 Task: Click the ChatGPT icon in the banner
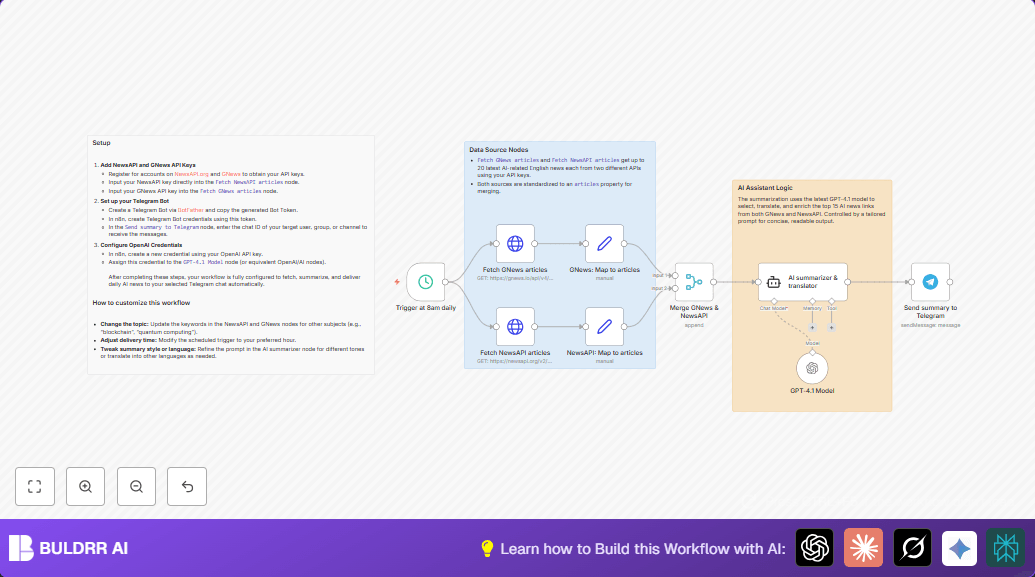pyautogui.click(x=815, y=548)
